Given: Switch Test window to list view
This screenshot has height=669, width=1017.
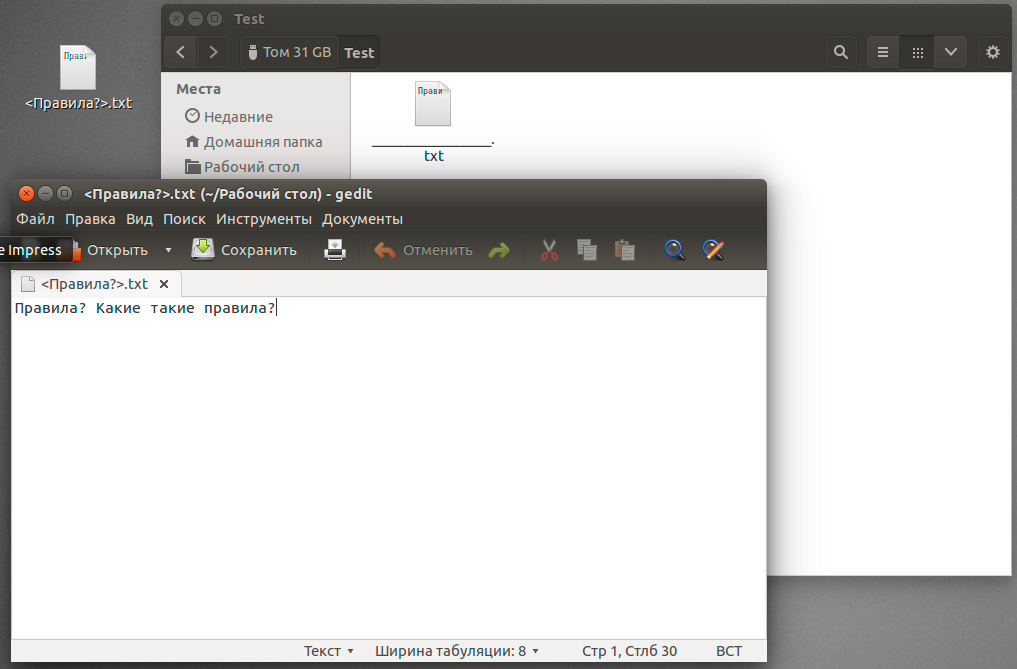Looking at the screenshot, I should 883,52.
